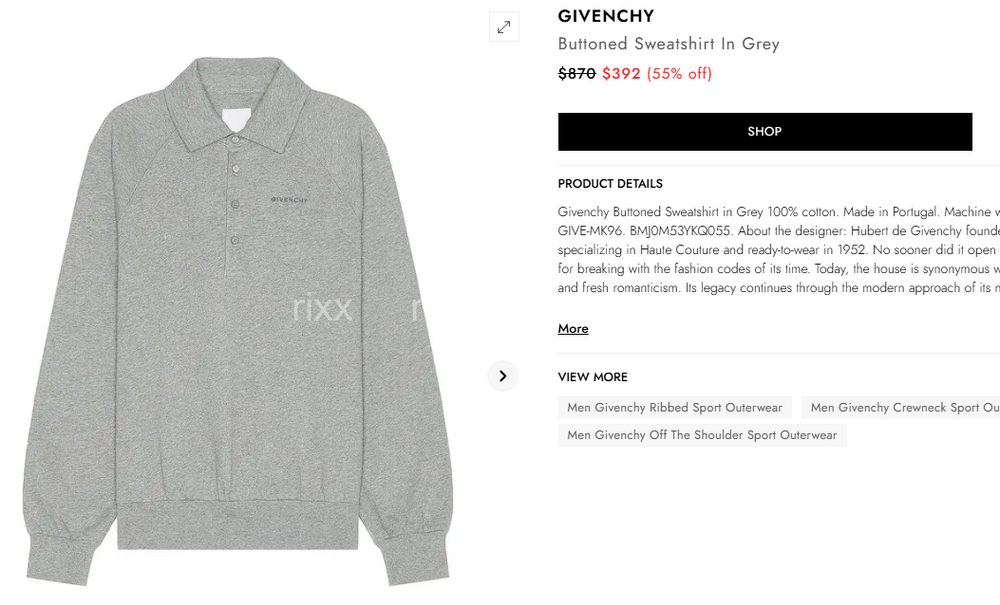Click the white neck label inside collar

click(x=237, y=121)
